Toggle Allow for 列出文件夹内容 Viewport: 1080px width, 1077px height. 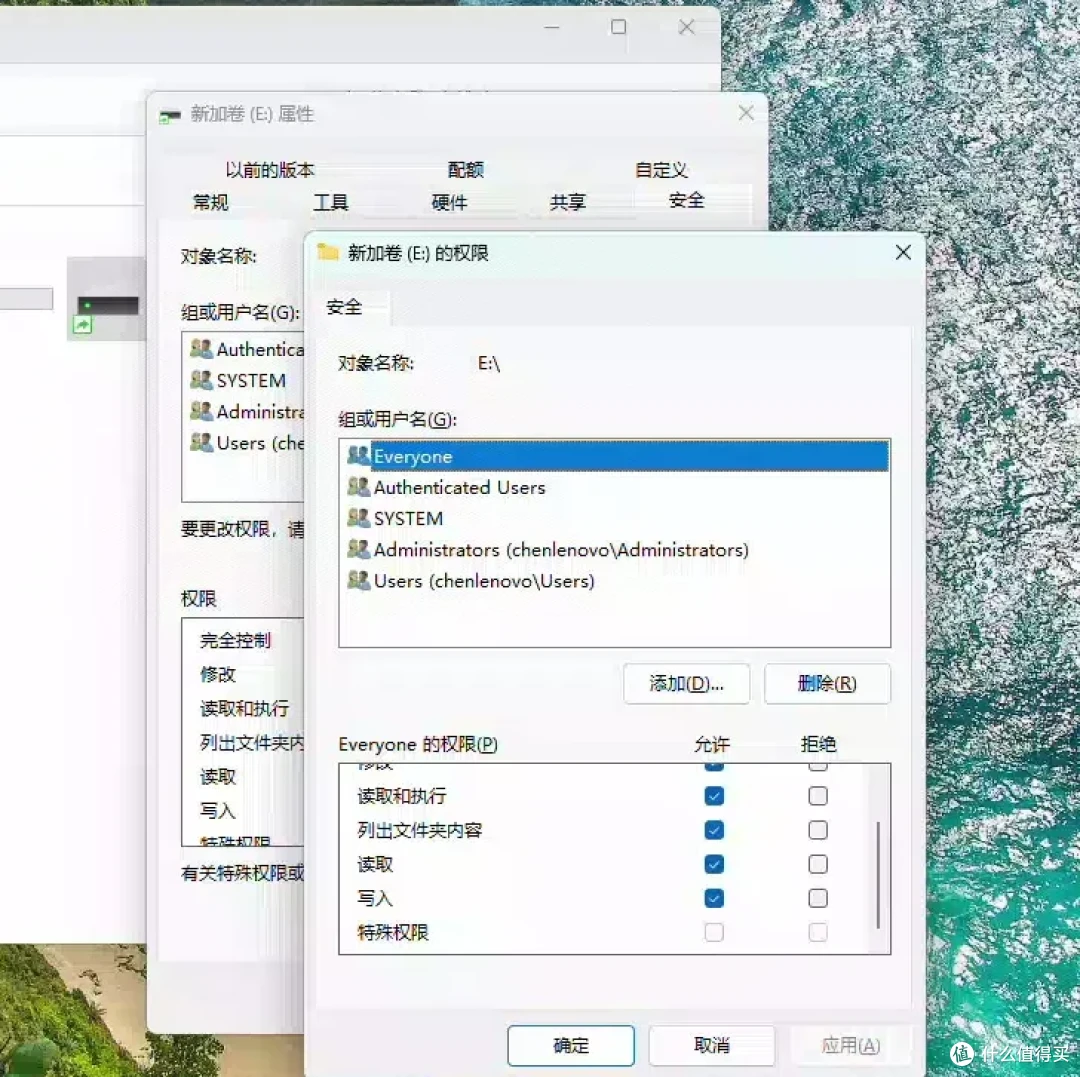(714, 830)
